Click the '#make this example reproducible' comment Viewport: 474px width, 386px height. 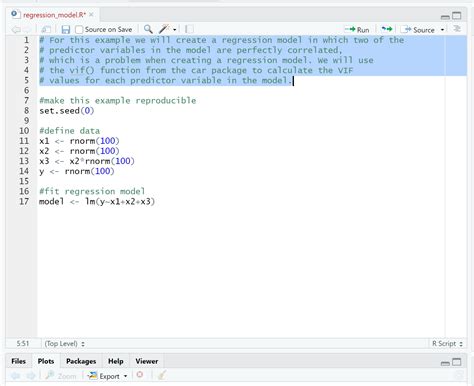[x=118, y=100]
